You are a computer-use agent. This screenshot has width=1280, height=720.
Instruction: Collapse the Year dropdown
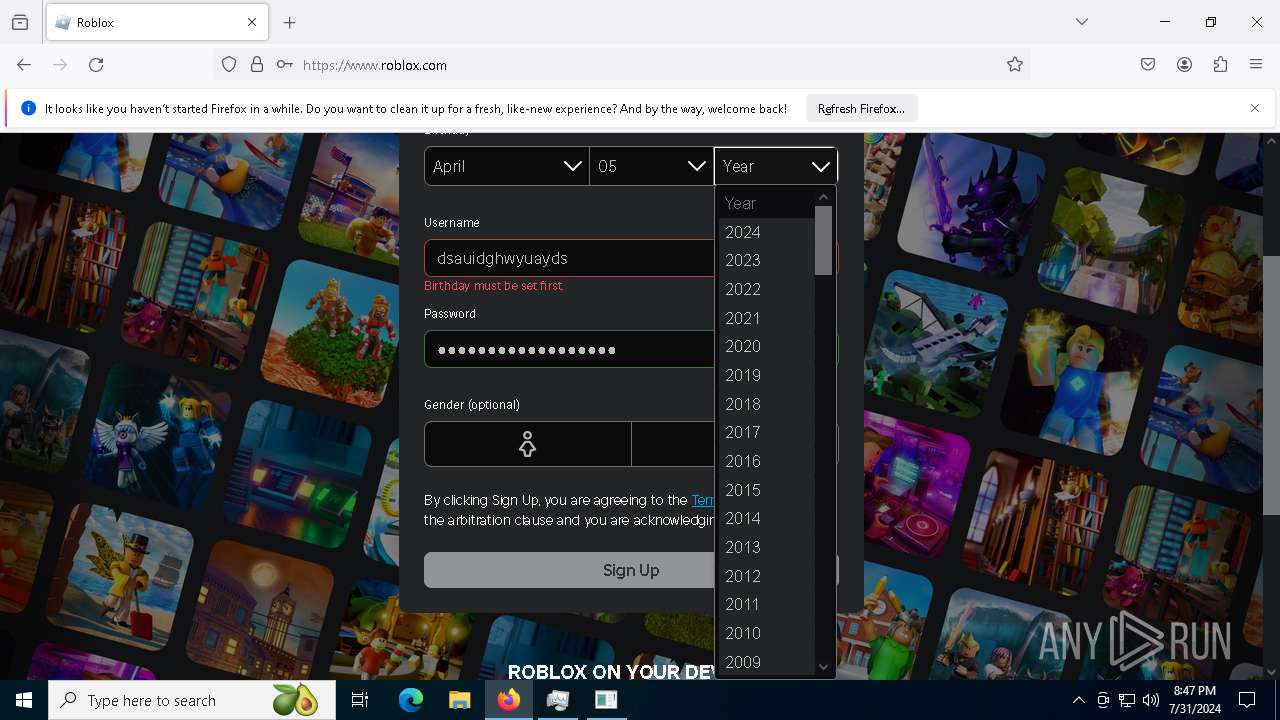click(776, 166)
